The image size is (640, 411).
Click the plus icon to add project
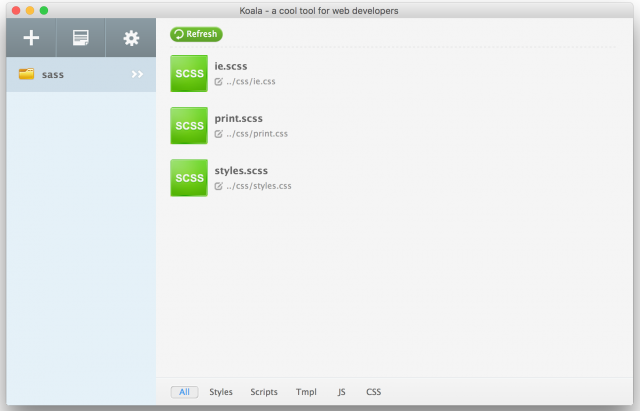tap(31, 38)
